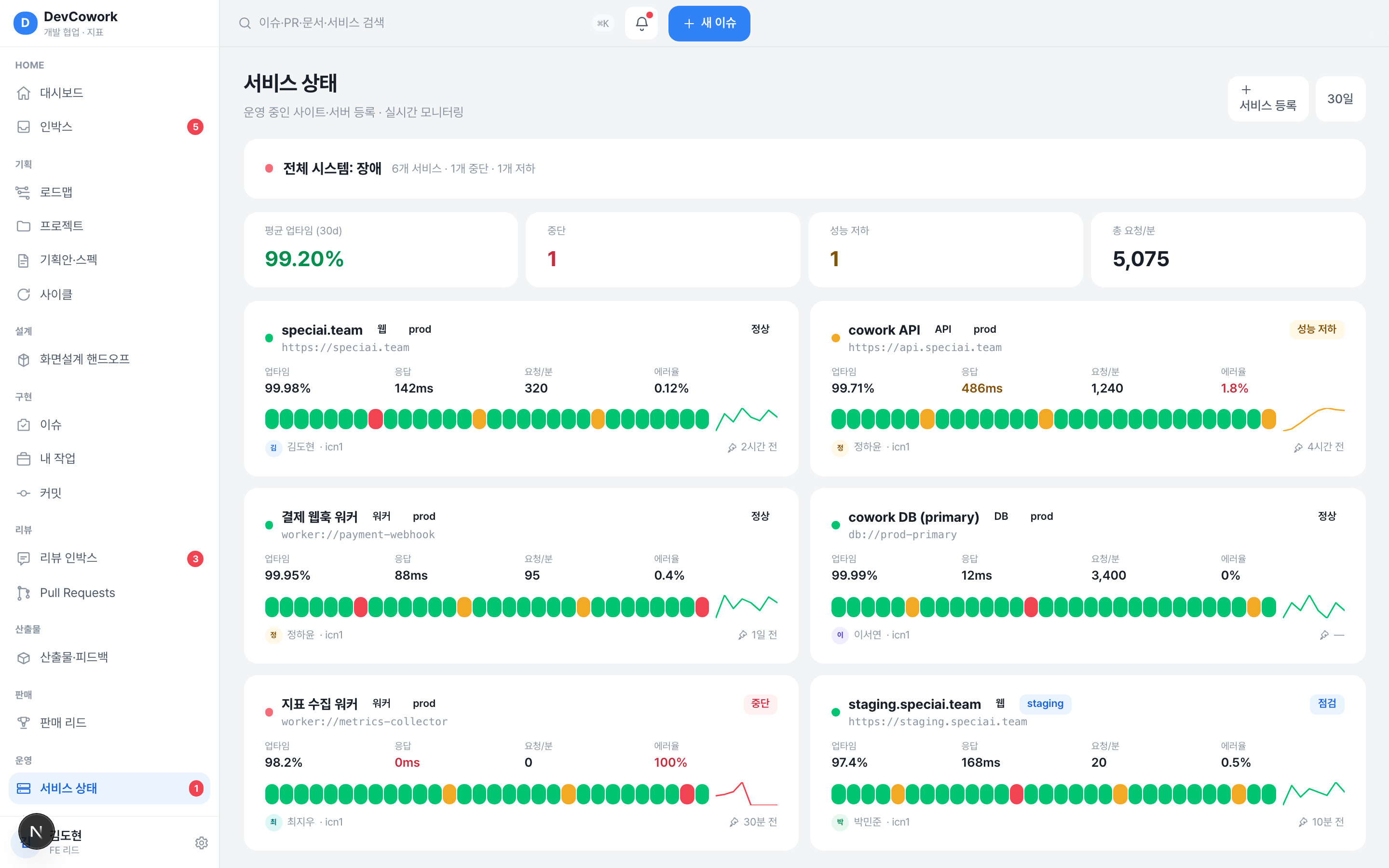
Task: Click the red uptime bar on cowork DB (primary)
Action: [1031, 607]
